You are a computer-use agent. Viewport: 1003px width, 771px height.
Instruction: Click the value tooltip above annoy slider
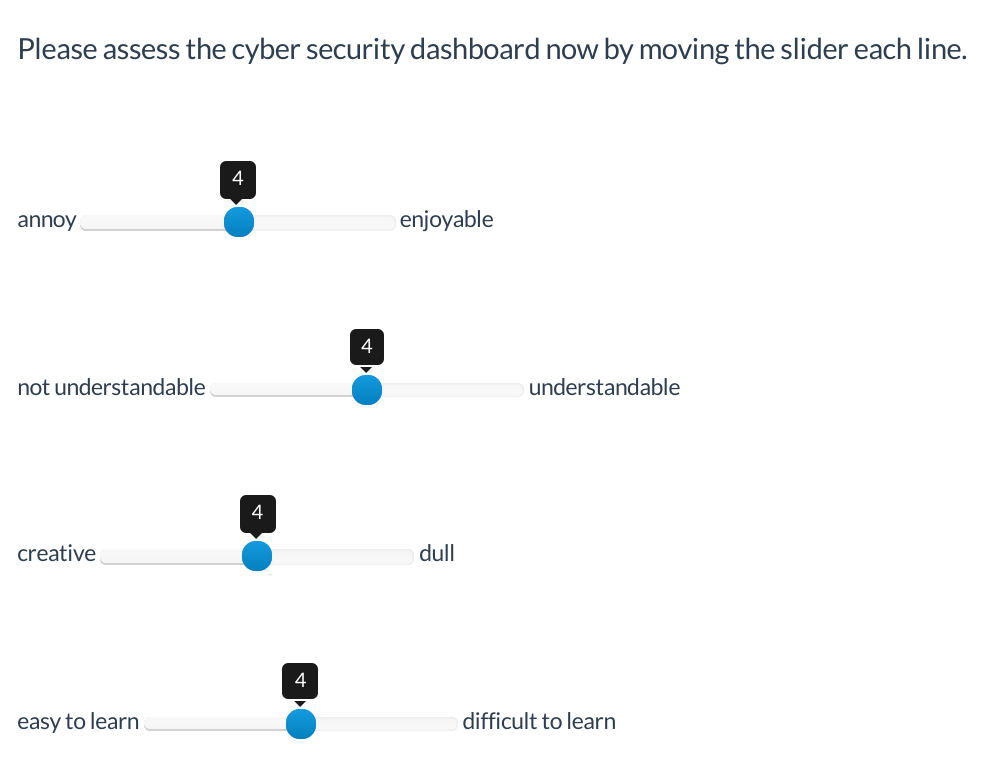237,179
